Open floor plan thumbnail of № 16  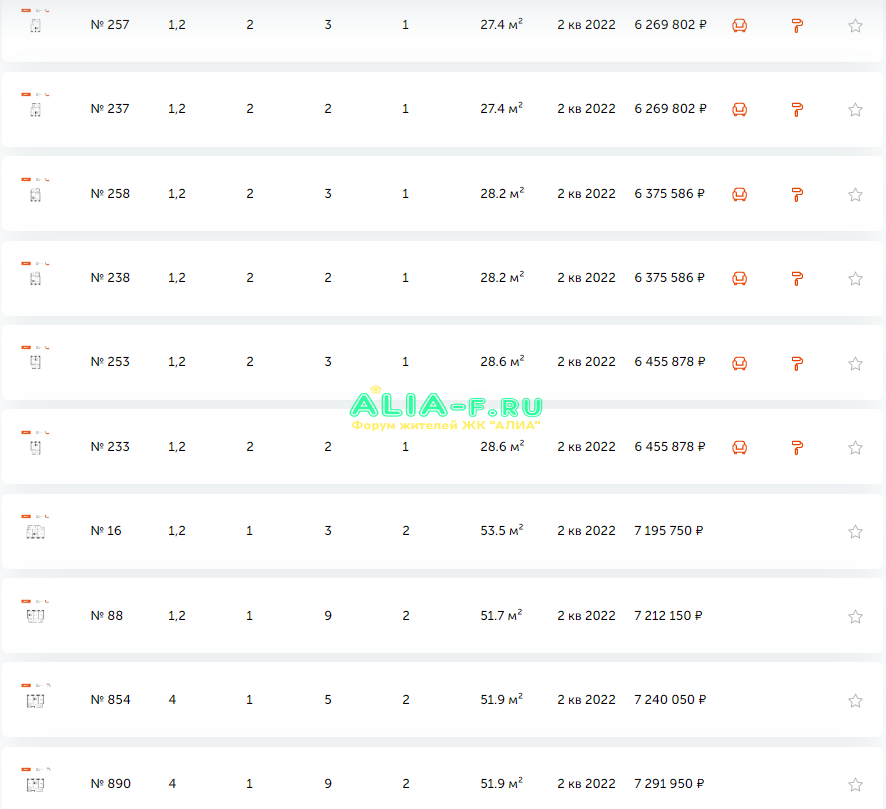tap(35, 528)
